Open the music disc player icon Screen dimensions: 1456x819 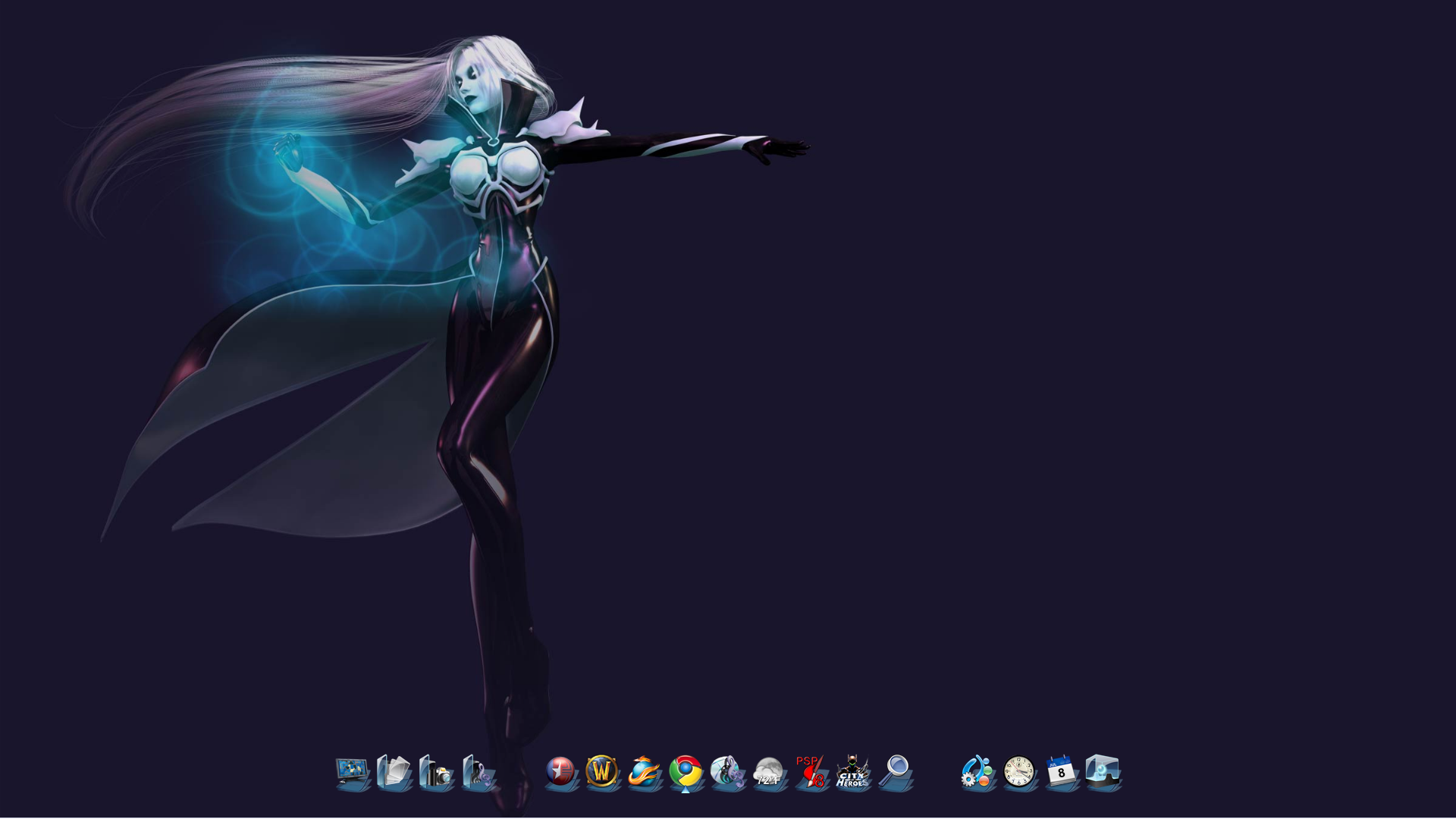pos(727,772)
